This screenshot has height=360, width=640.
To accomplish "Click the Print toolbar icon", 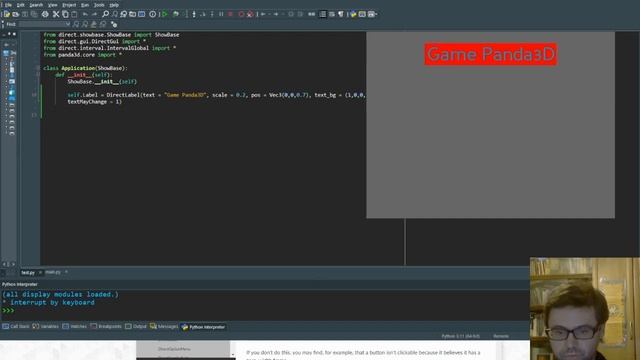I will [x=45, y=14].
